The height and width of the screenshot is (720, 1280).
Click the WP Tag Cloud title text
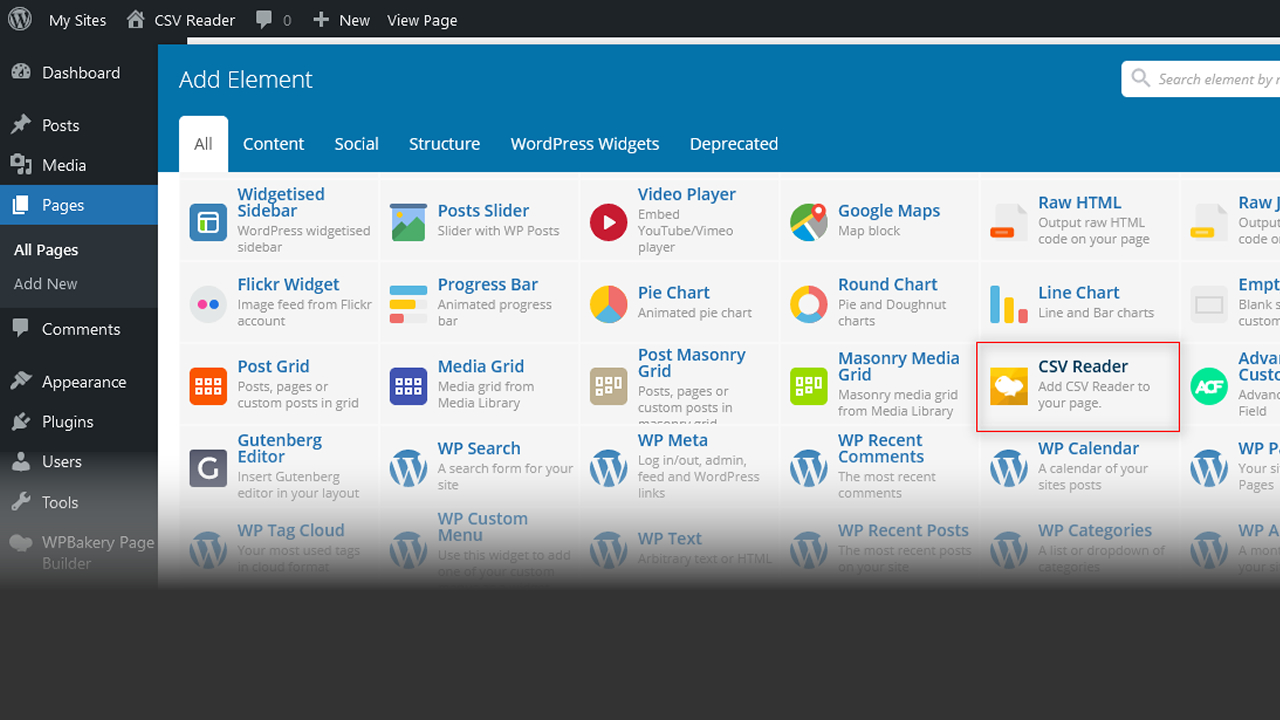pyautogui.click(x=291, y=530)
